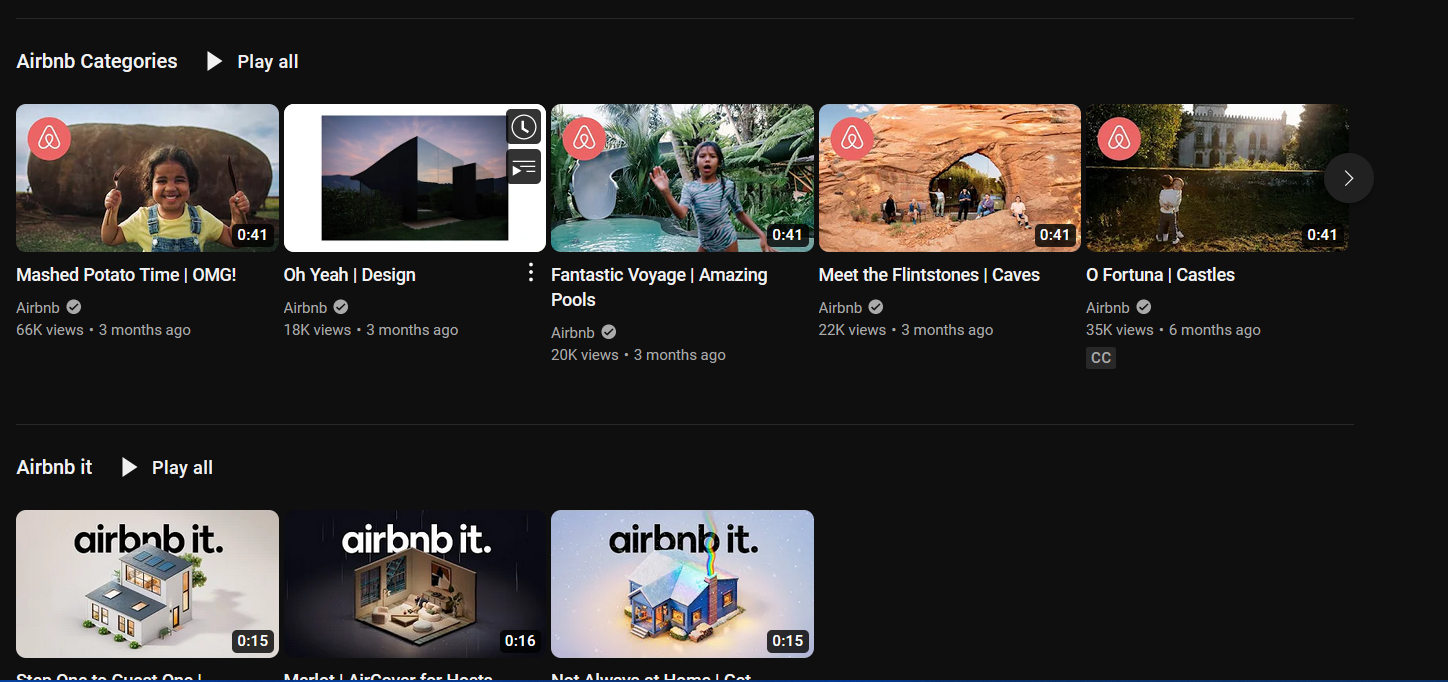
Task: Play the Mashed Potato Time thumbnail
Action: 147,178
